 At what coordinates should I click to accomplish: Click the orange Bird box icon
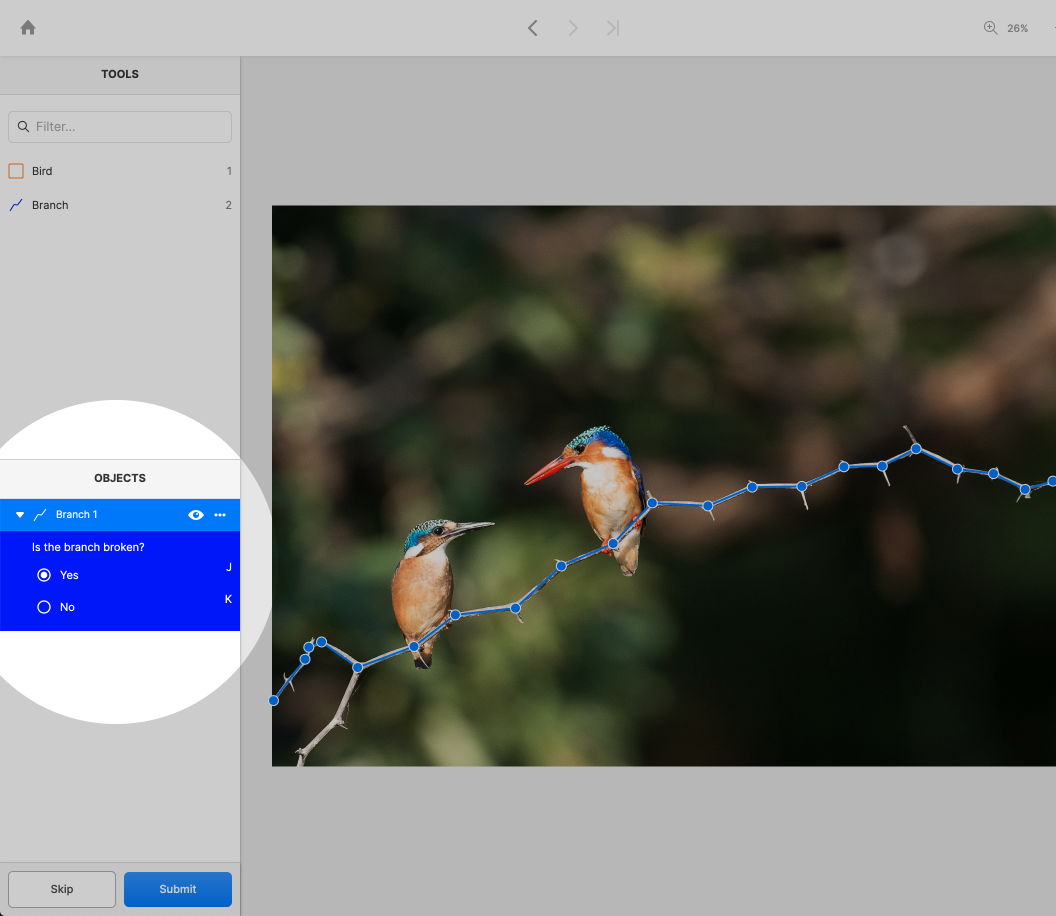pyautogui.click(x=16, y=171)
